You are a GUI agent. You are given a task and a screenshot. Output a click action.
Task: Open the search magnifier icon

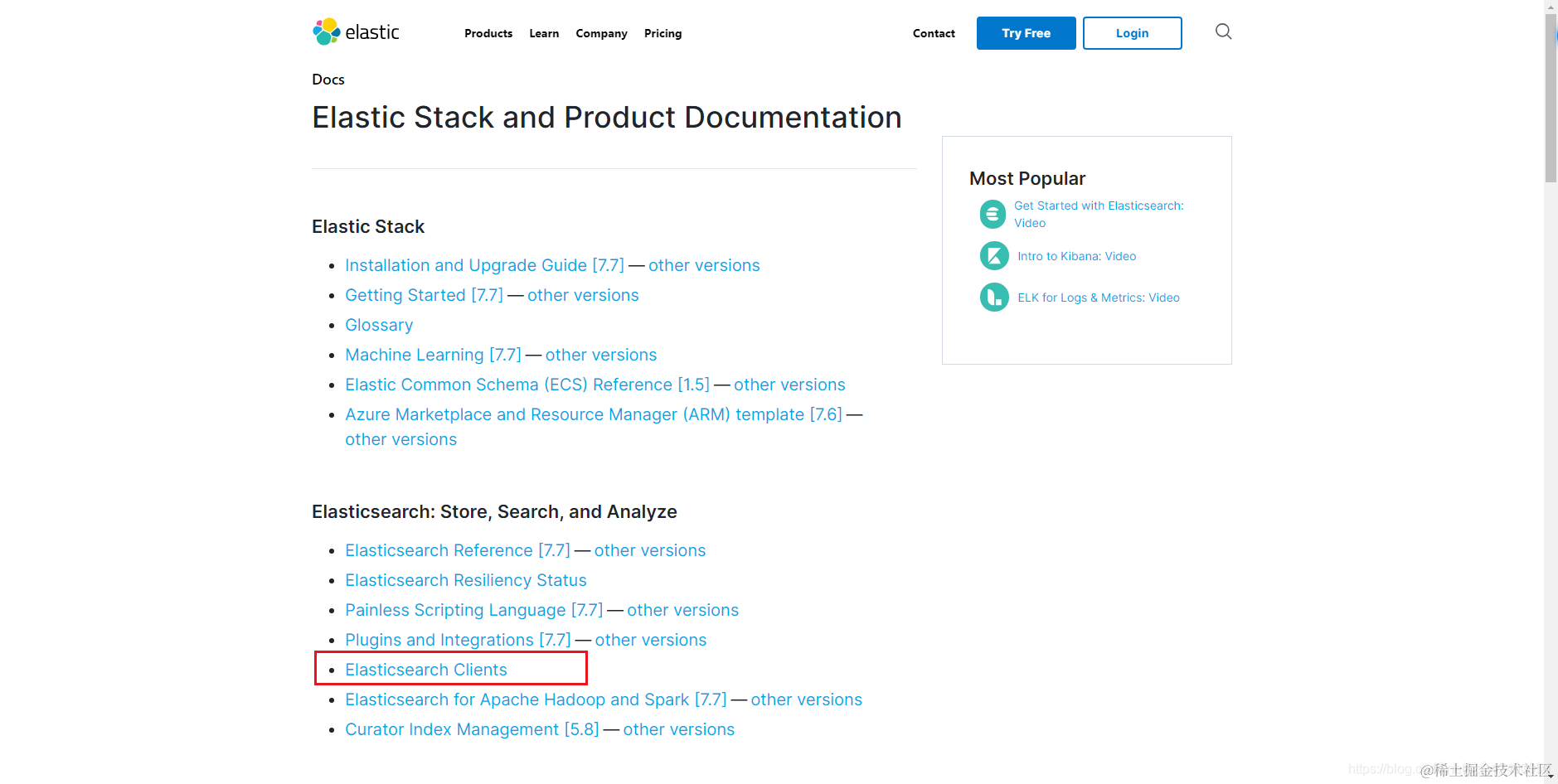tap(1223, 31)
